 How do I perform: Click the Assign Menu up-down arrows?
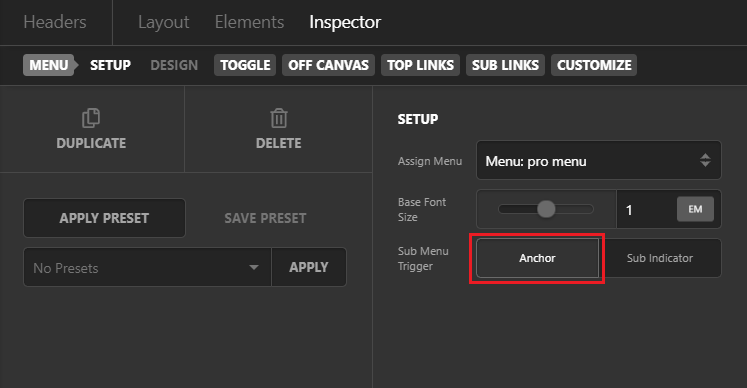[705, 160]
